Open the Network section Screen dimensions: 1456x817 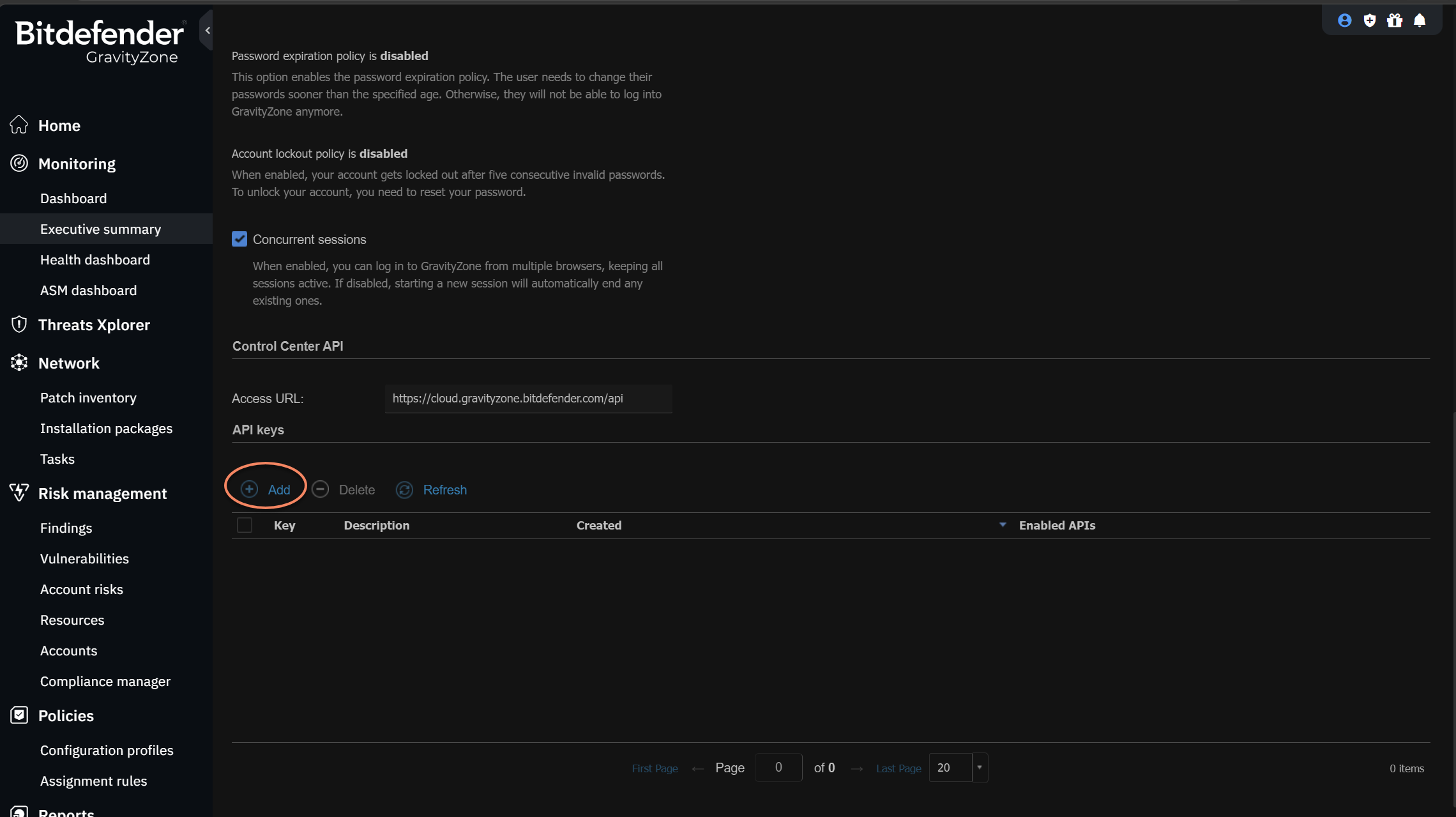tap(69, 363)
